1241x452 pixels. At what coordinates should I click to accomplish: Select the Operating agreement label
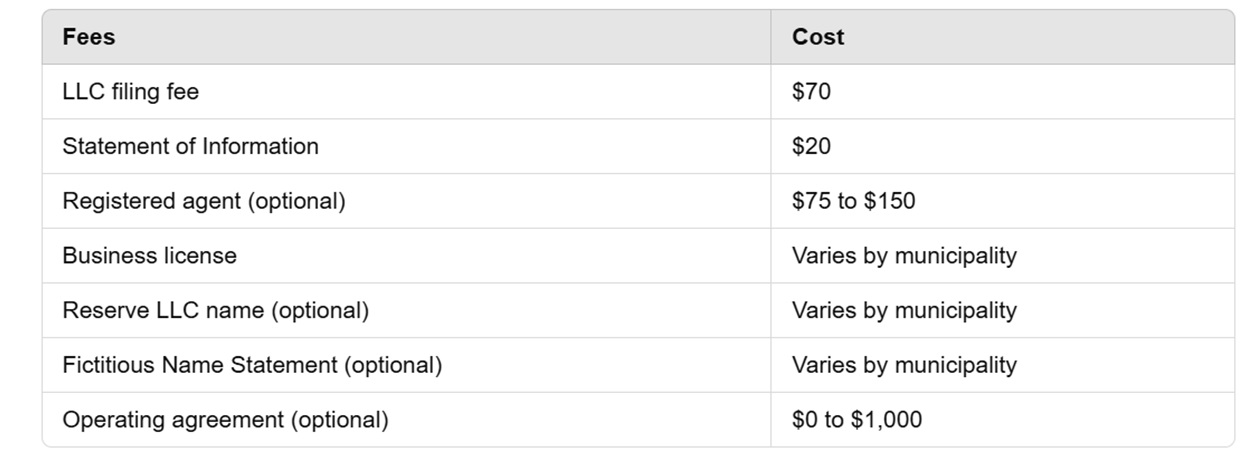click(173, 420)
